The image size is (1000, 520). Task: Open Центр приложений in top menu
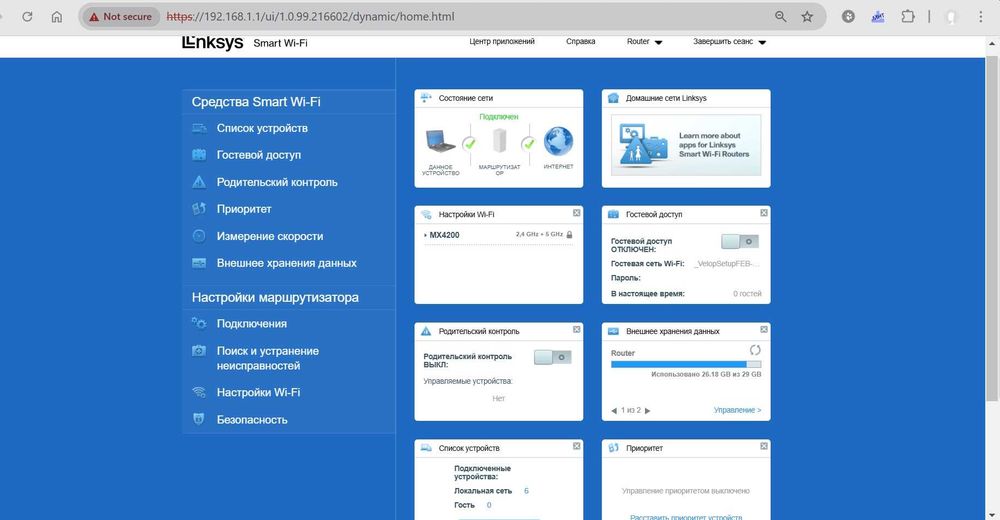tap(502, 41)
